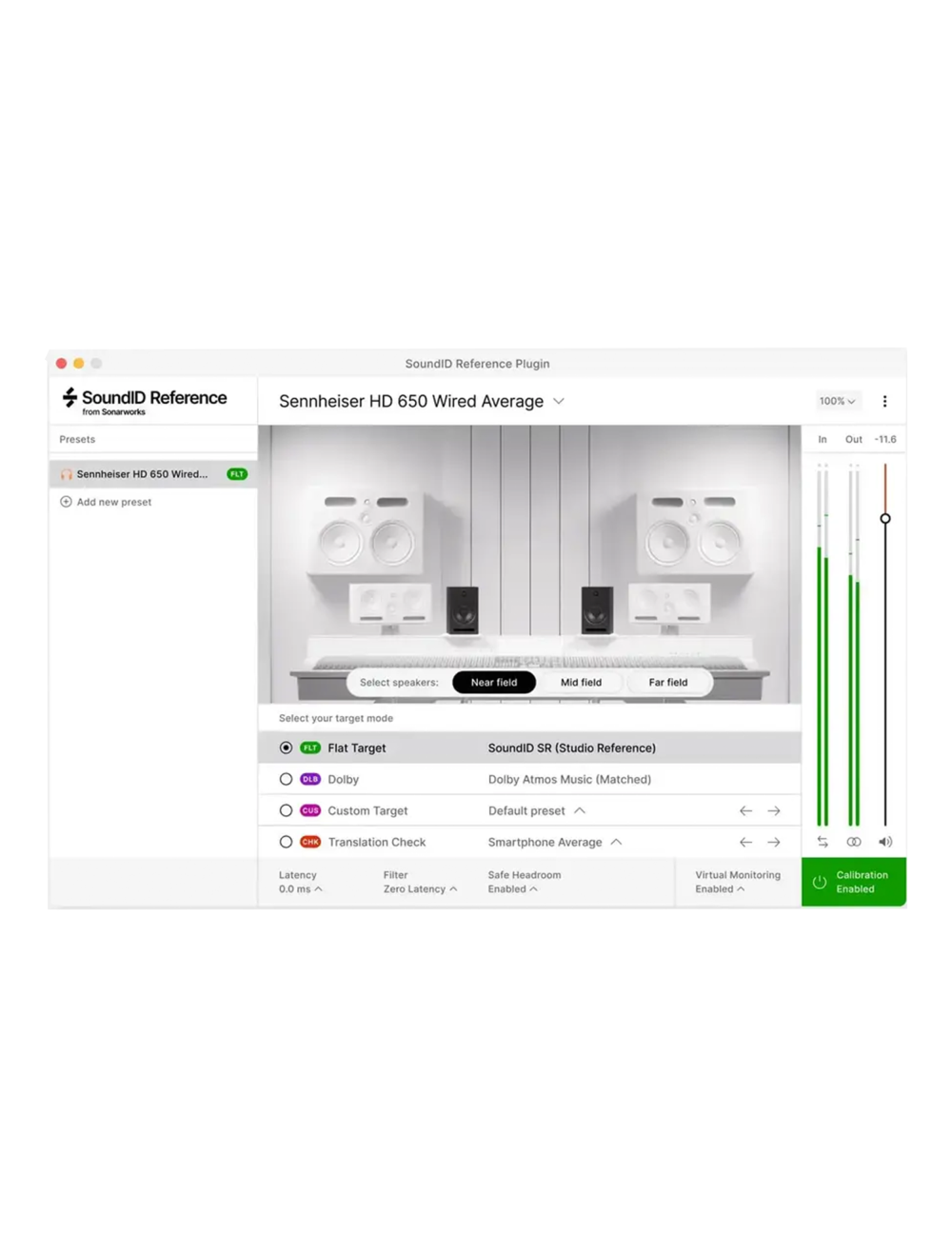Open the three-dot overflow menu
952x1257 pixels.
885,401
